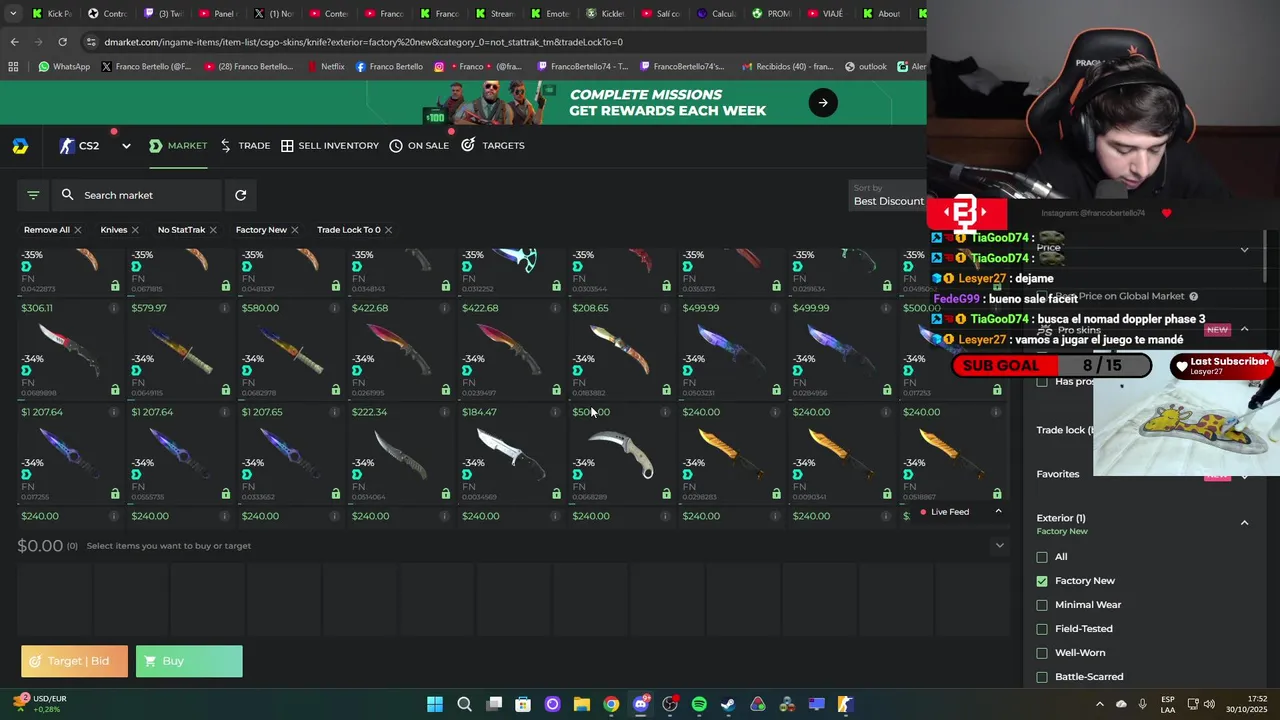This screenshot has width=1280, height=720.
Task: Open the outlook bookmark
Action: pos(866,67)
